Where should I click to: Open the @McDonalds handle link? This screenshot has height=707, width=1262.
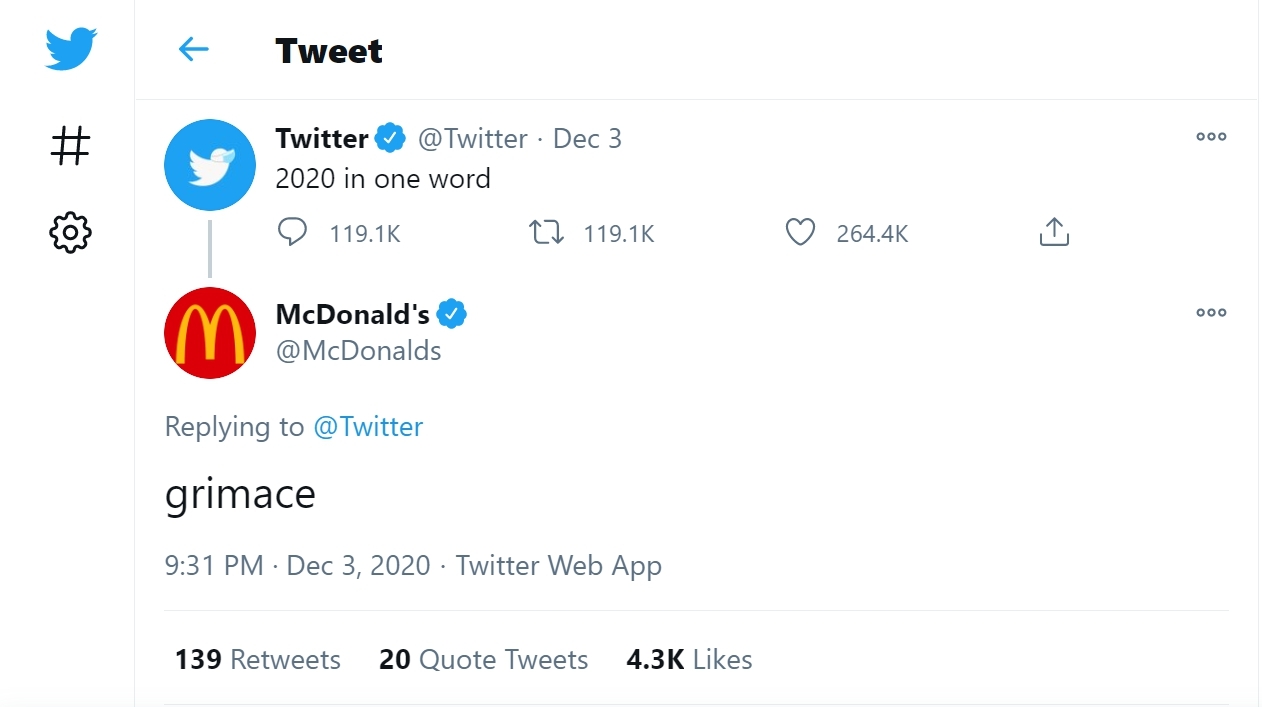pyautogui.click(x=358, y=351)
